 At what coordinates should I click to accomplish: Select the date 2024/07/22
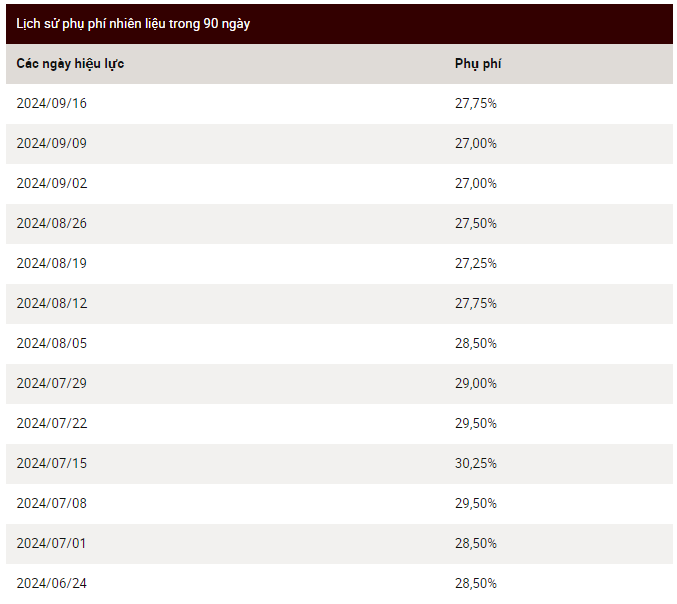(51, 424)
